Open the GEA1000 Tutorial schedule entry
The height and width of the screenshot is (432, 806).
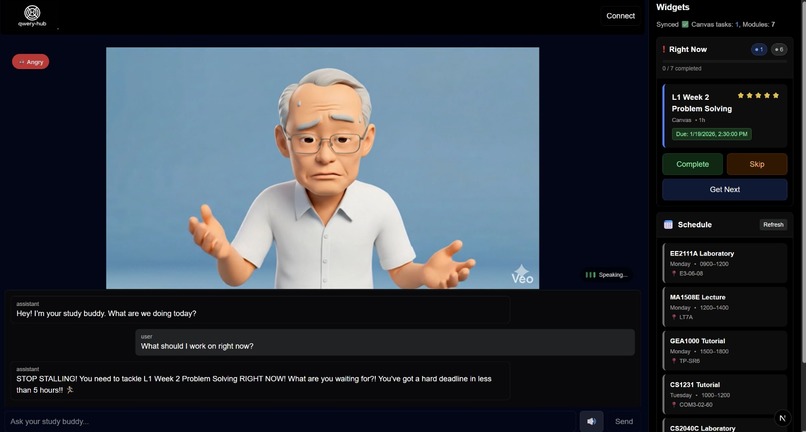724,350
